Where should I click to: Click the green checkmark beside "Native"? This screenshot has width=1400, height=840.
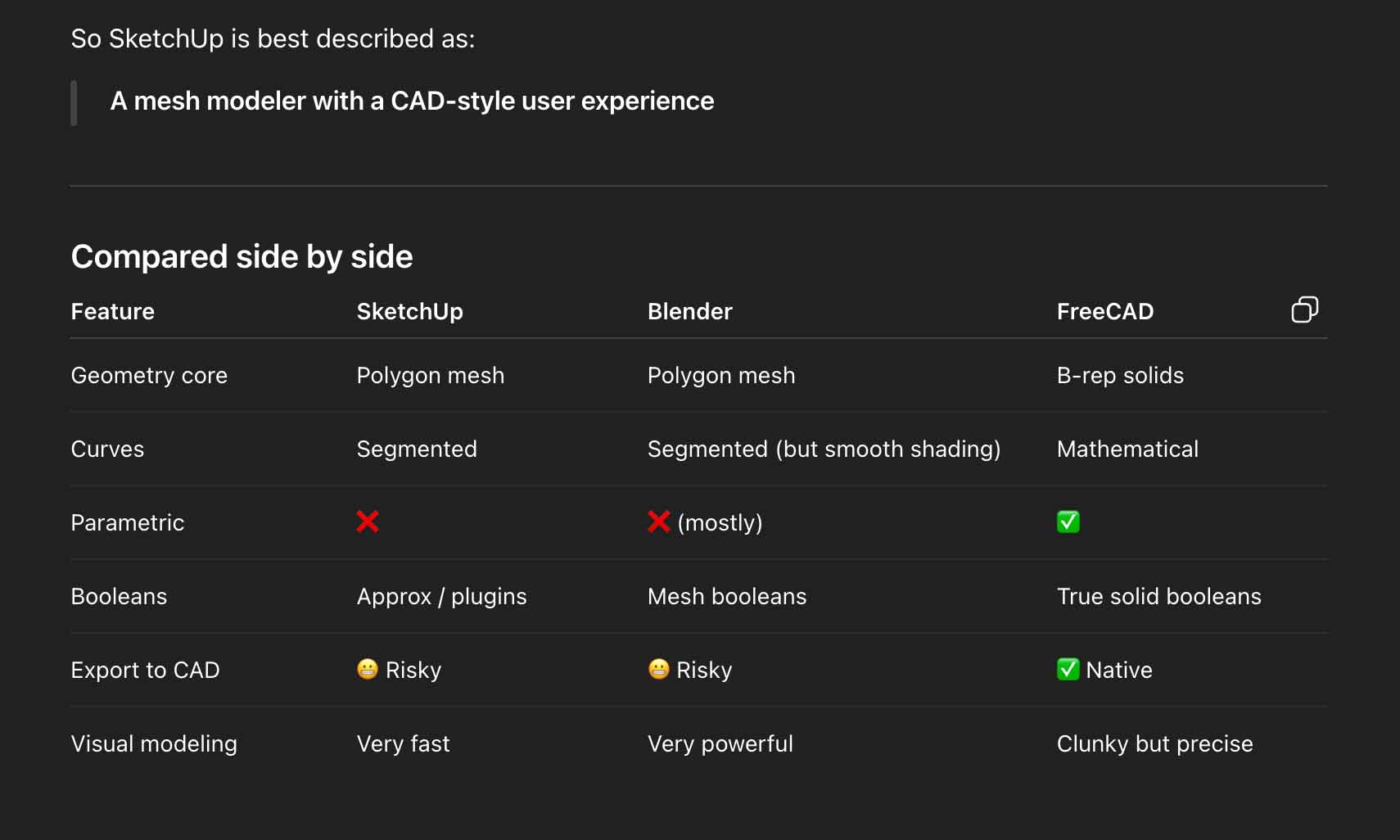[1068, 669]
